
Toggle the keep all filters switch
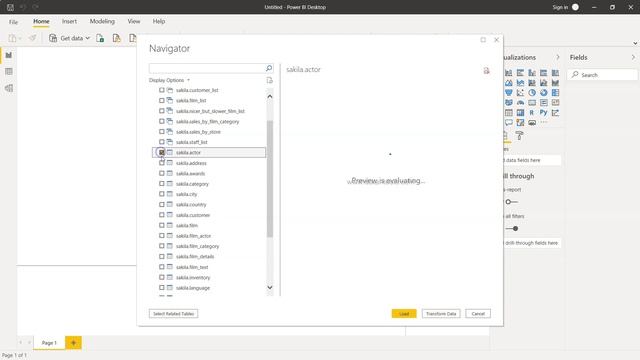pyautogui.click(x=512, y=229)
